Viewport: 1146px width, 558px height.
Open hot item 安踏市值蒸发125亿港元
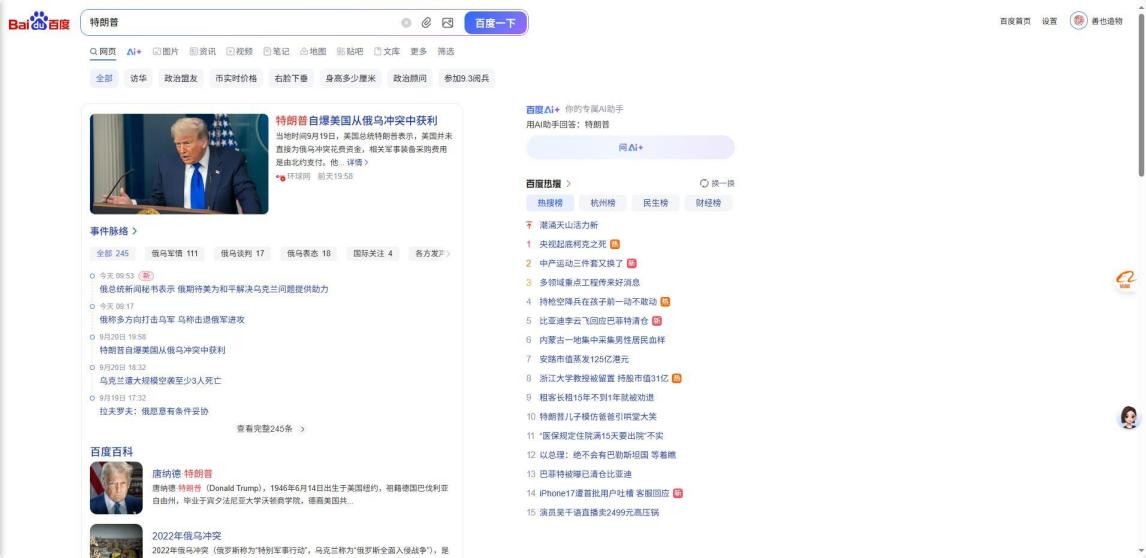[584, 359]
